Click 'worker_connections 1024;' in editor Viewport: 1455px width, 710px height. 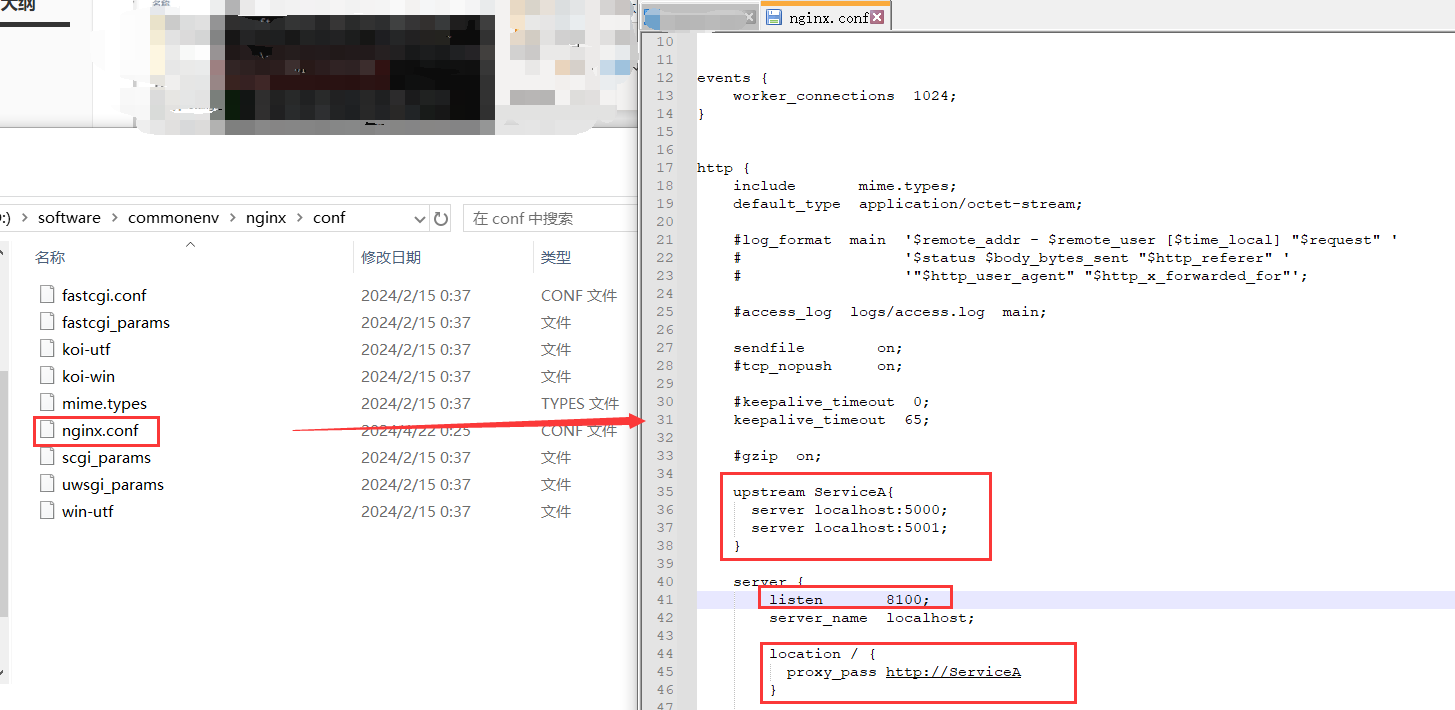845,96
